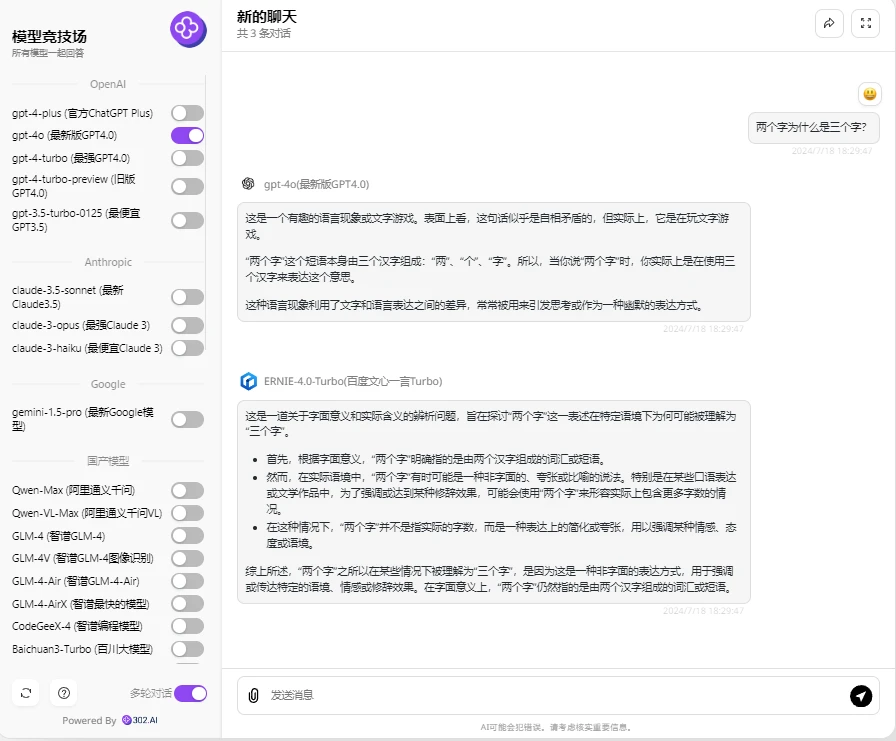
Task: Turn on the Baichuan3-Turbo toggle
Action: pyautogui.click(x=187, y=649)
